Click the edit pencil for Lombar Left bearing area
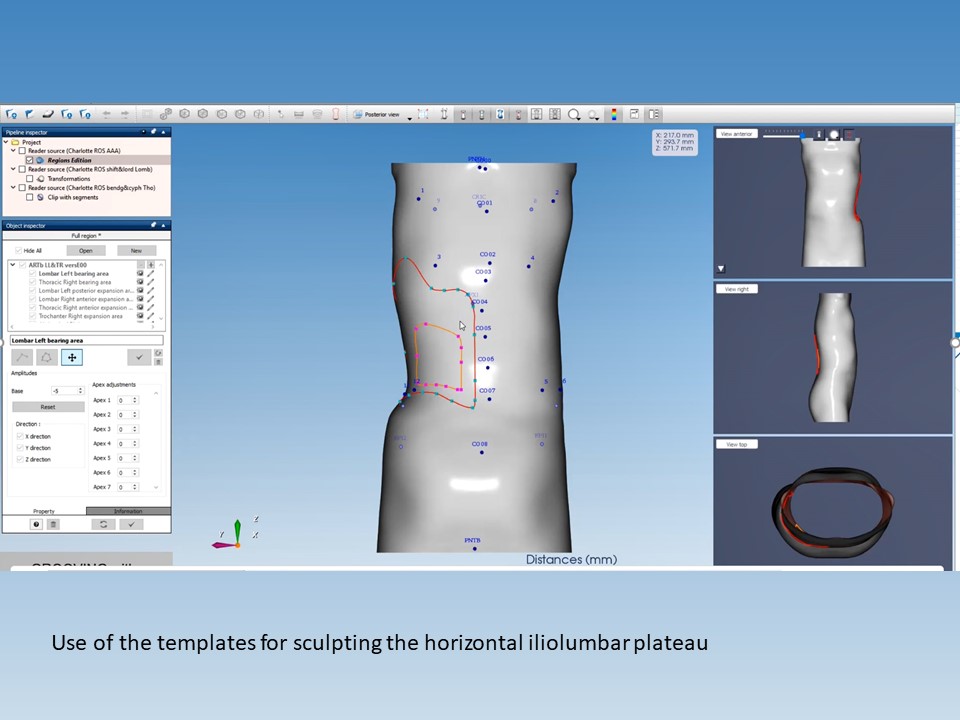The width and height of the screenshot is (960, 720). click(151, 274)
